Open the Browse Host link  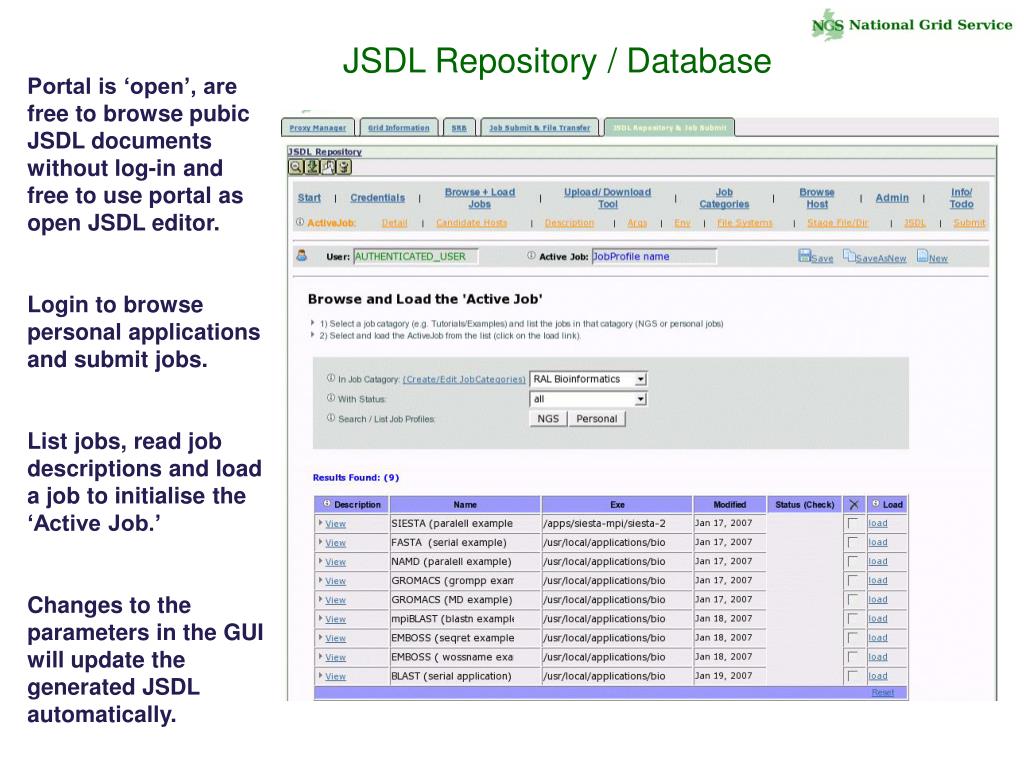[817, 198]
